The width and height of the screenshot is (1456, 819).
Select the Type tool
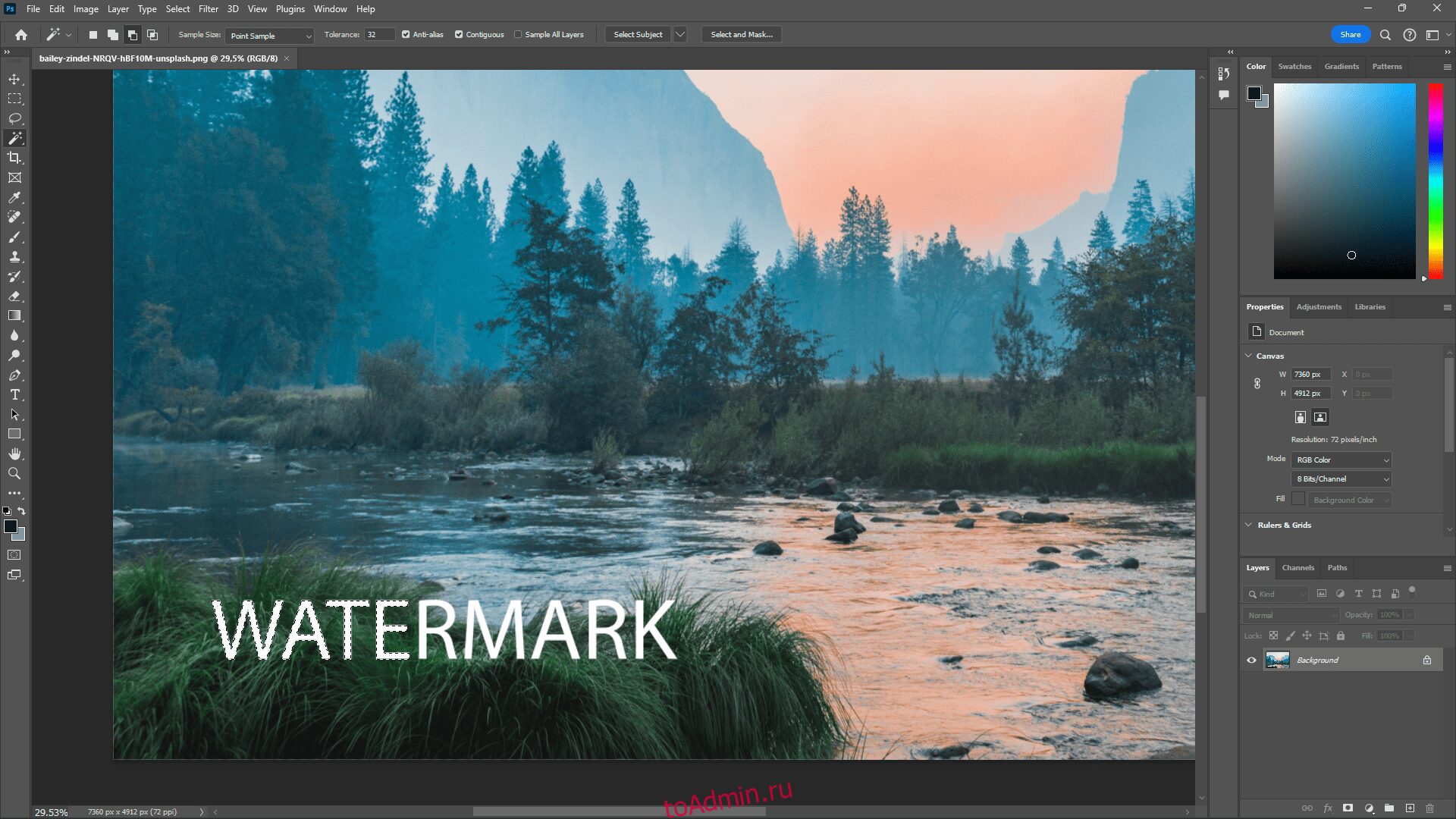14,394
